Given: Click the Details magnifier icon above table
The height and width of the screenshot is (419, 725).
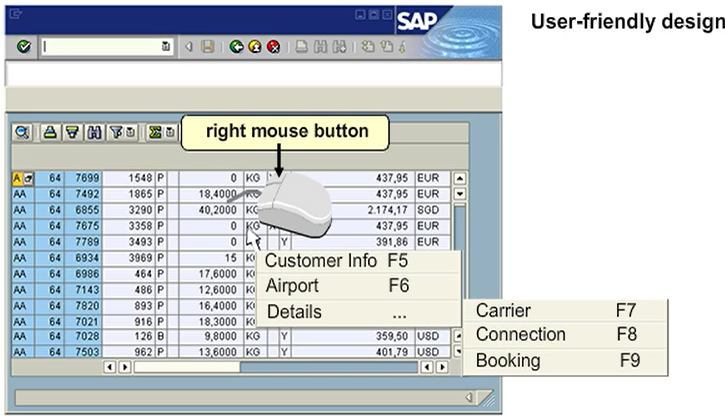Looking at the screenshot, I should point(22,132).
